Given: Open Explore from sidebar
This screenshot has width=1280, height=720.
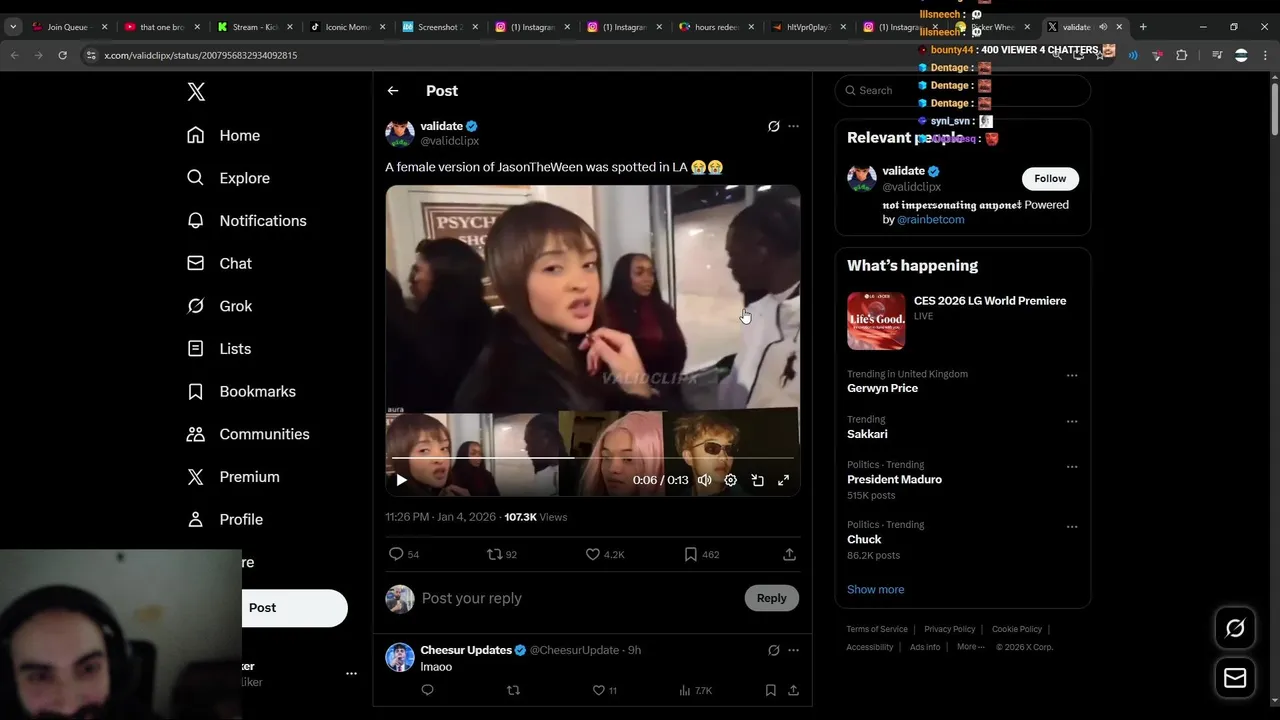Looking at the screenshot, I should click(229, 178).
